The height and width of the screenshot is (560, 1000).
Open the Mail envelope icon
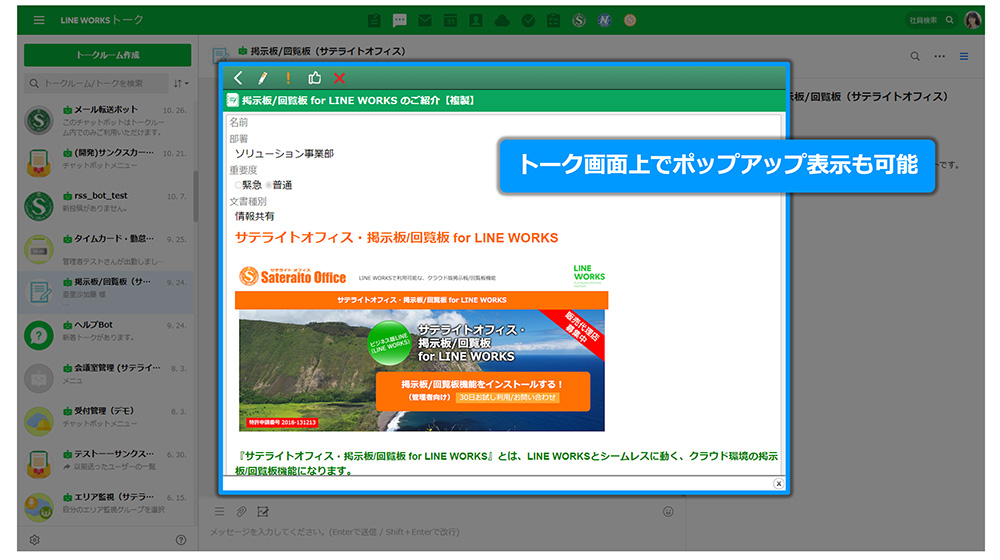coord(425,20)
